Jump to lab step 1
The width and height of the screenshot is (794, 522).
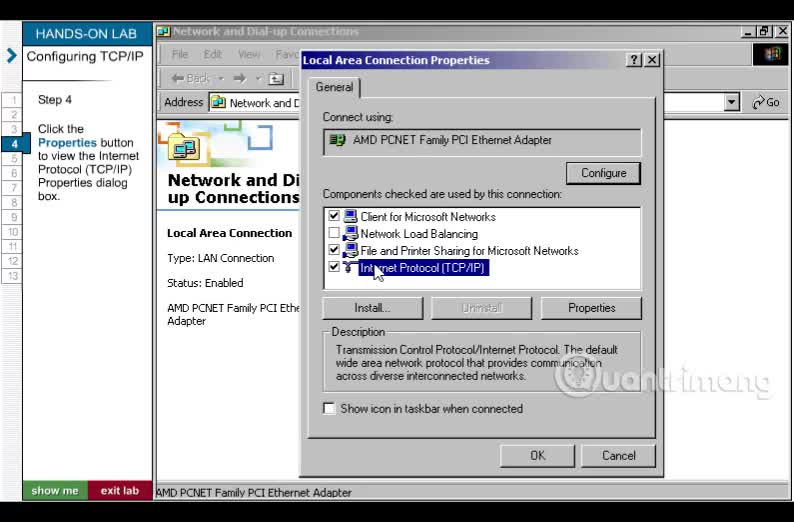click(x=14, y=100)
